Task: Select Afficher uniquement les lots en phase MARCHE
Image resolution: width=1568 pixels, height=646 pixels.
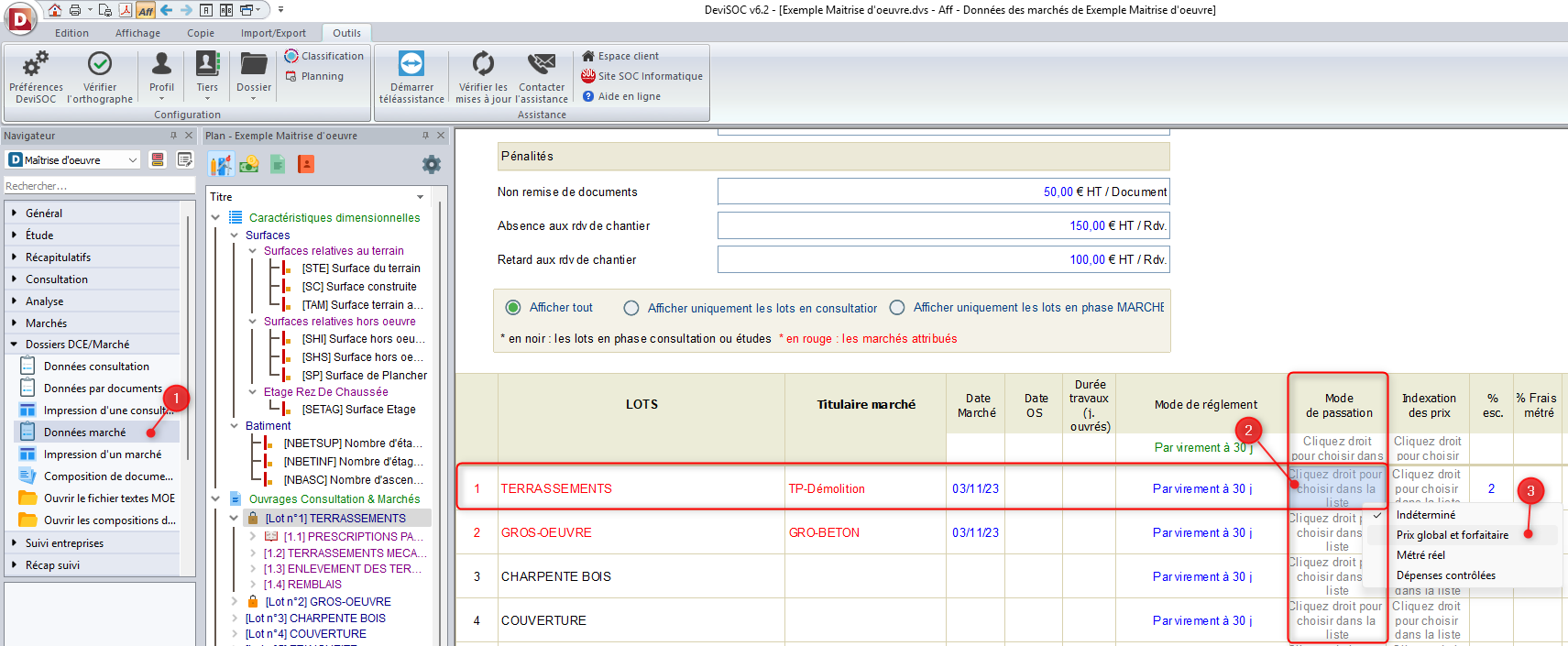Action: tap(897, 308)
